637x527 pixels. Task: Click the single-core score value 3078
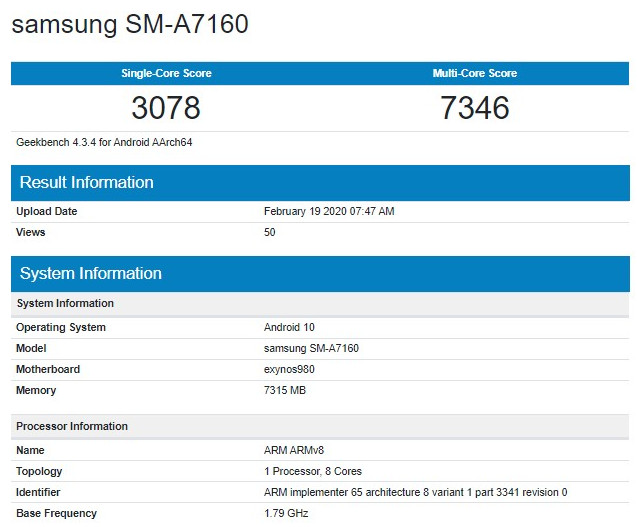[x=166, y=108]
